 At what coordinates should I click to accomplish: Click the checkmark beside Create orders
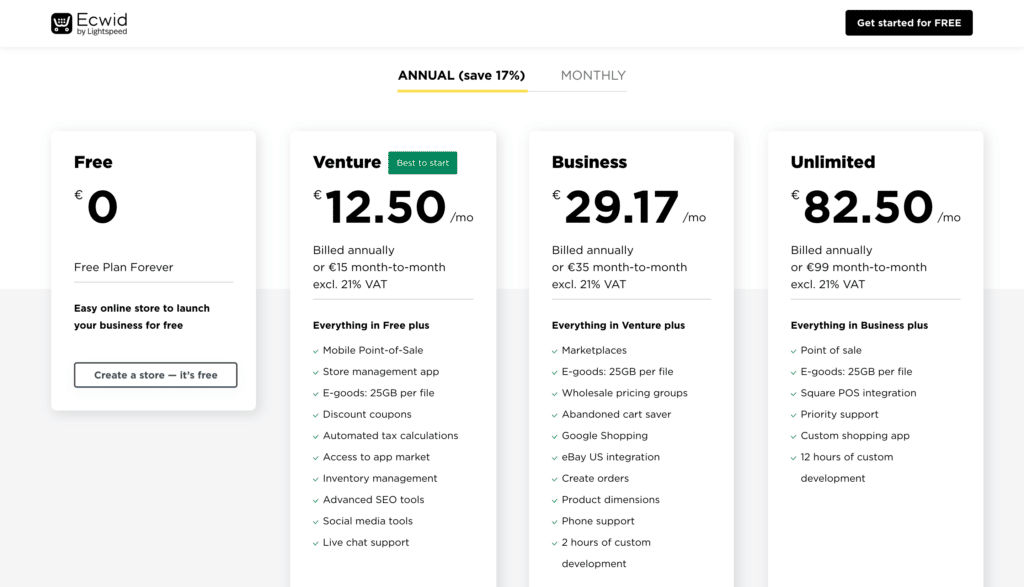[x=554, y=479]
